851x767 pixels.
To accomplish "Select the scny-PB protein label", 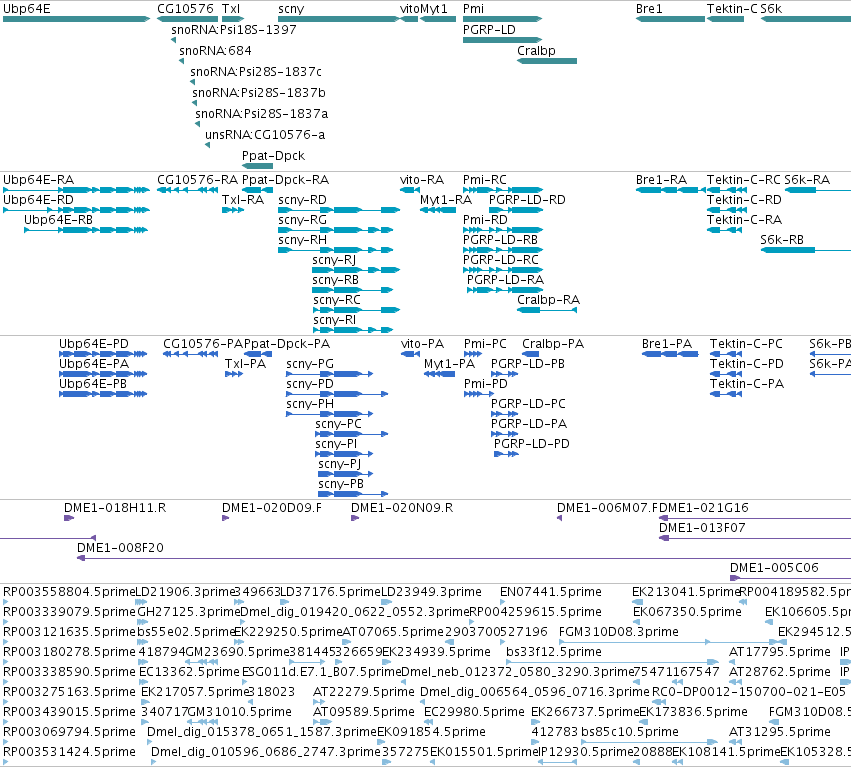I will coord(341,484).
